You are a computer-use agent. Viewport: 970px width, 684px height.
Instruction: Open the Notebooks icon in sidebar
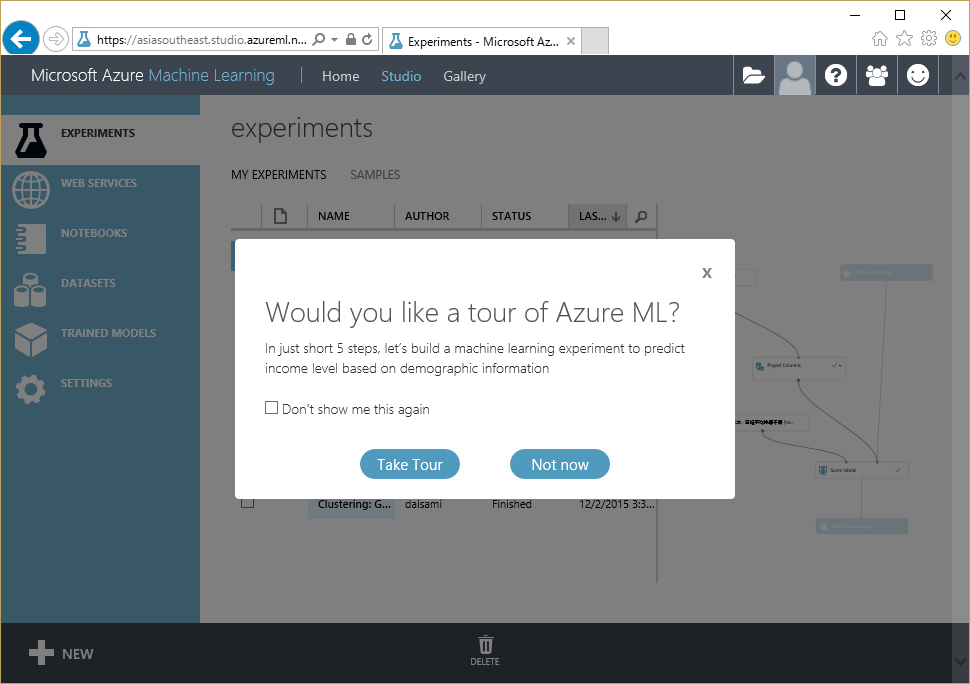point(31,239)
